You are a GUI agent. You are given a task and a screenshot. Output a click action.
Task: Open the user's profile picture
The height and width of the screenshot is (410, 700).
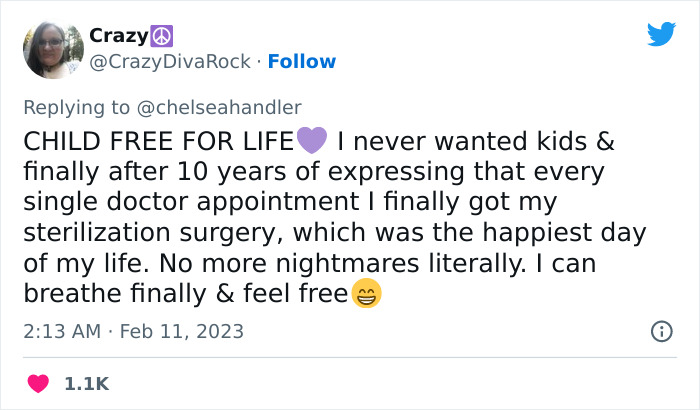point(46,47)
